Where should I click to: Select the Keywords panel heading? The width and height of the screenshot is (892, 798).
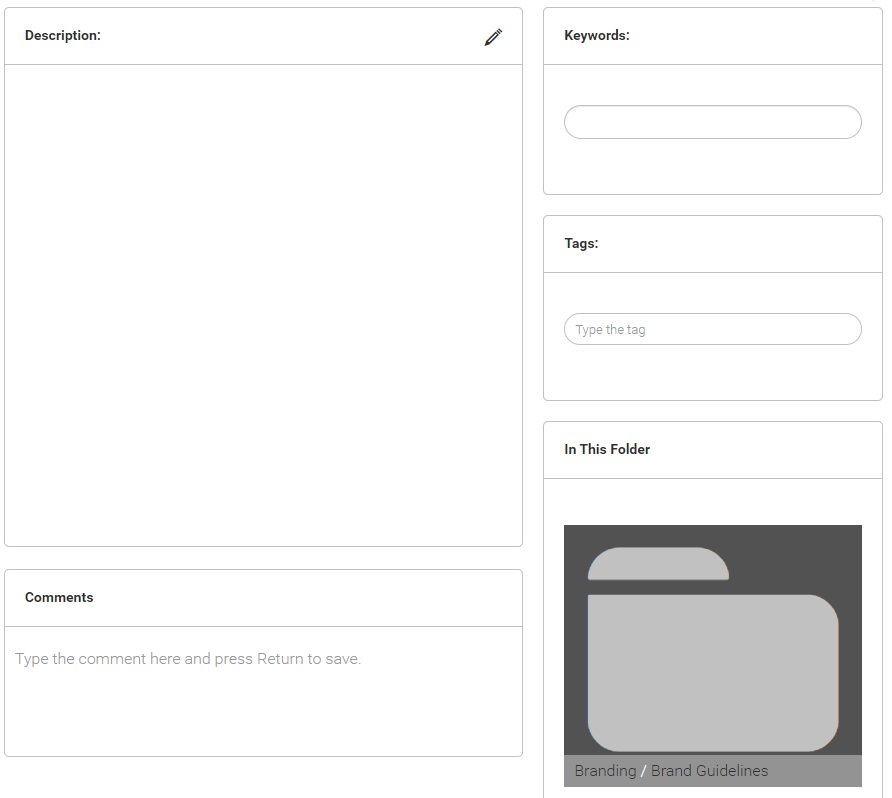(597, 35)
